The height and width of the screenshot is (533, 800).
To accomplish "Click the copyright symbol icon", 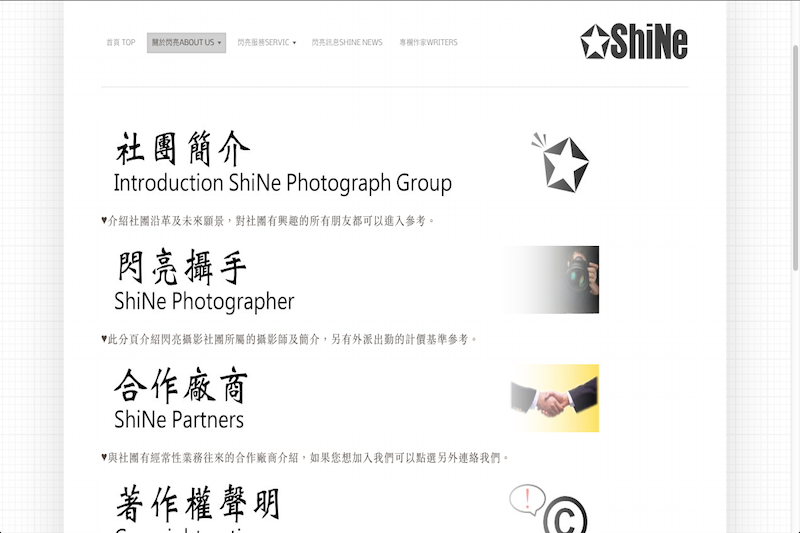I will (565, 515).
